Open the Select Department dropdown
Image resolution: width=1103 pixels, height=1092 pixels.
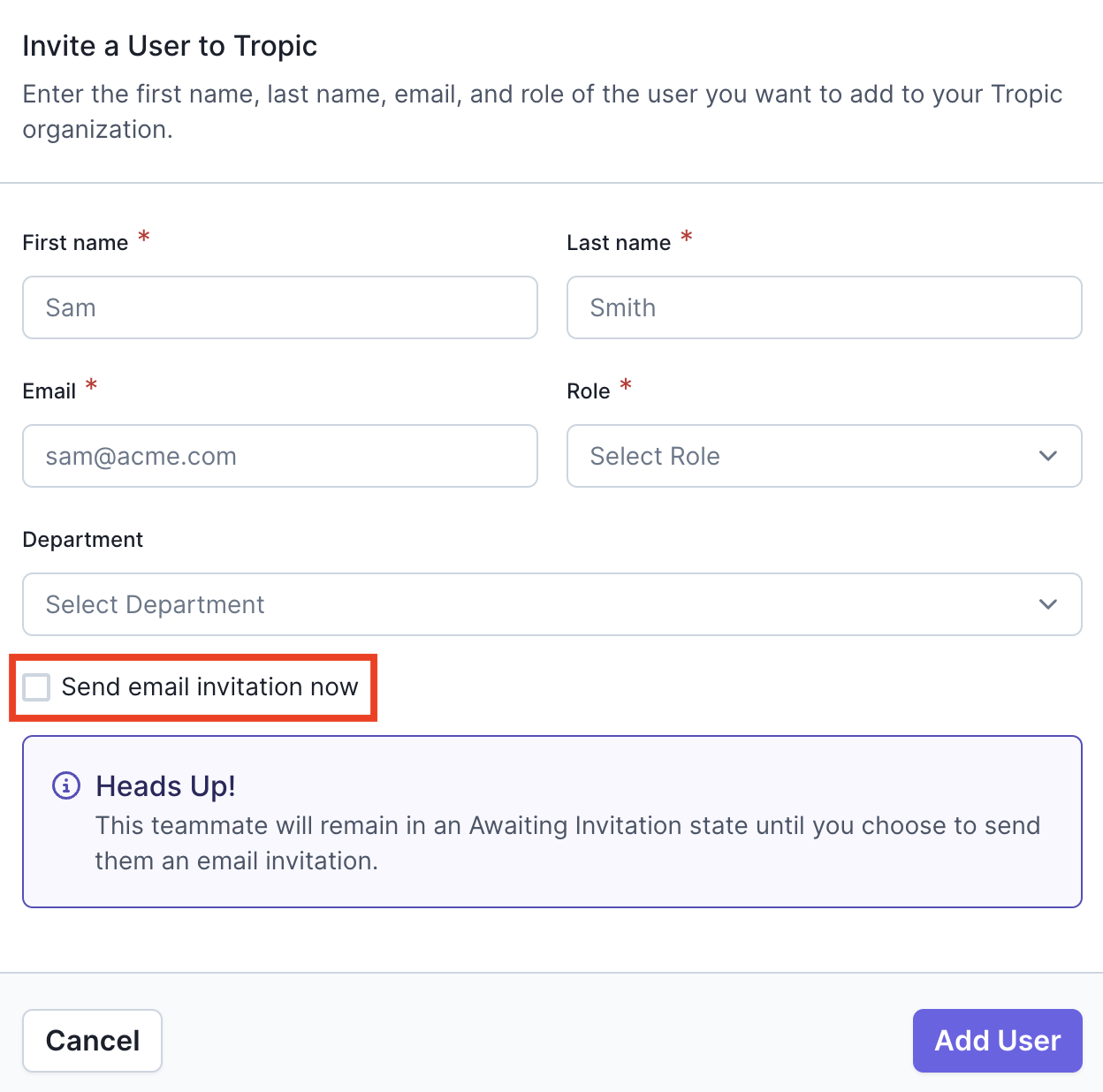point(551,604)
